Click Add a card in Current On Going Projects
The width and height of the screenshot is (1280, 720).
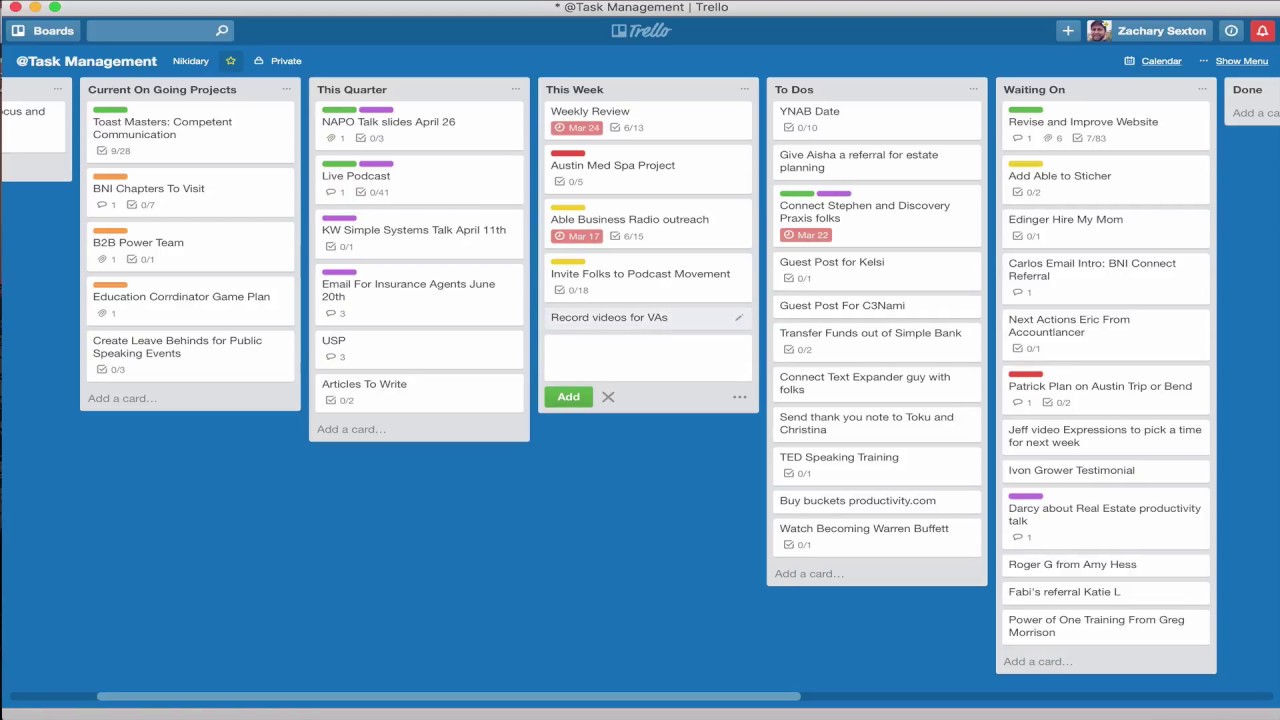pos(122,398)
